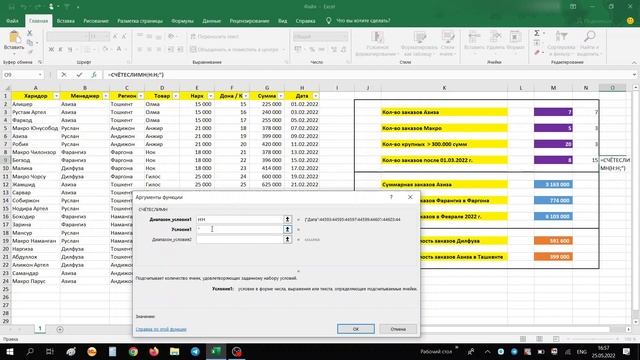640x360 pixels.
Task: Click purple cell for Кол-во заказов Азиза
Action: coord(553,112)
